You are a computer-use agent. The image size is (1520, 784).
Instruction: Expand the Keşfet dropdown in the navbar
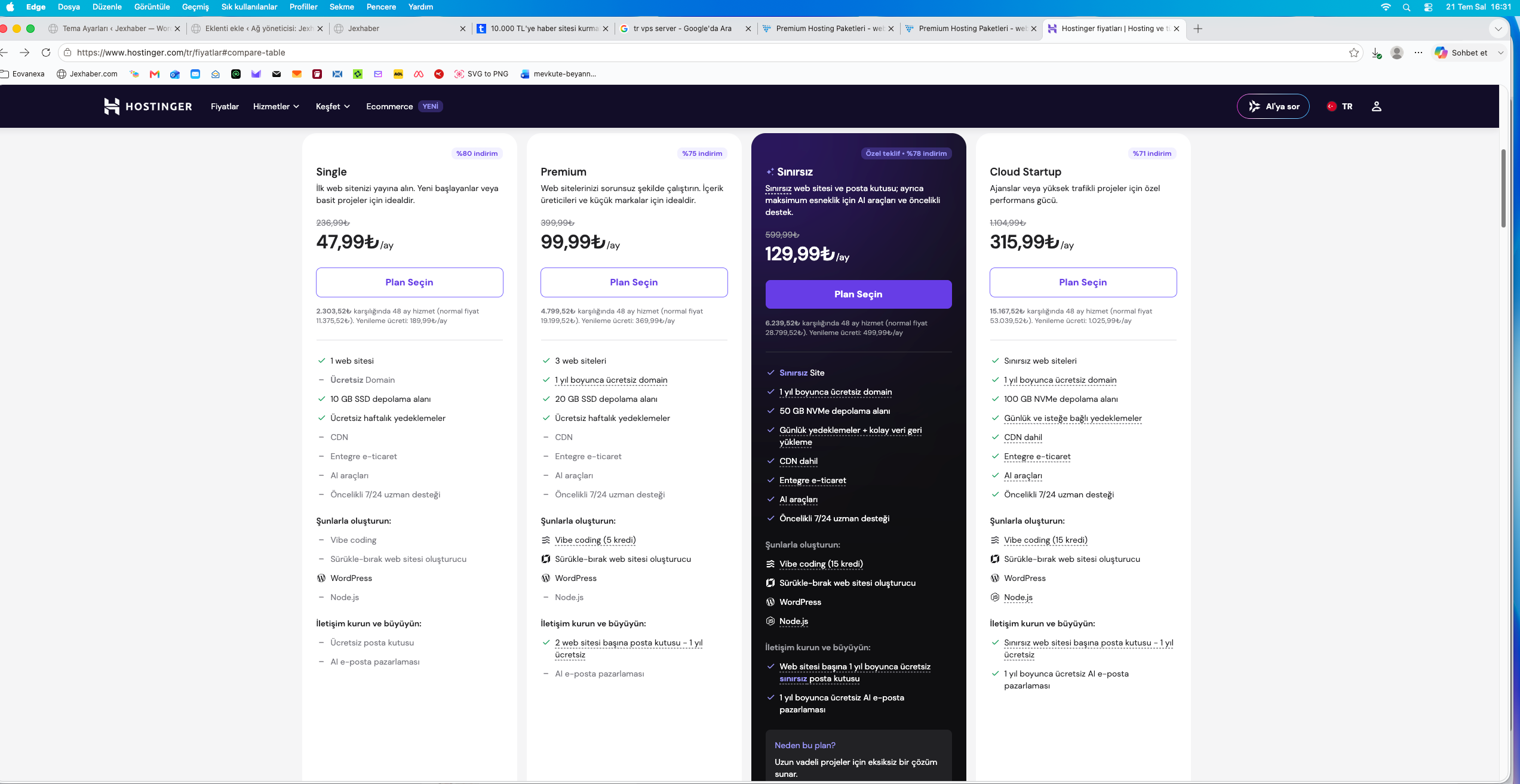click(x=333, y=106)
